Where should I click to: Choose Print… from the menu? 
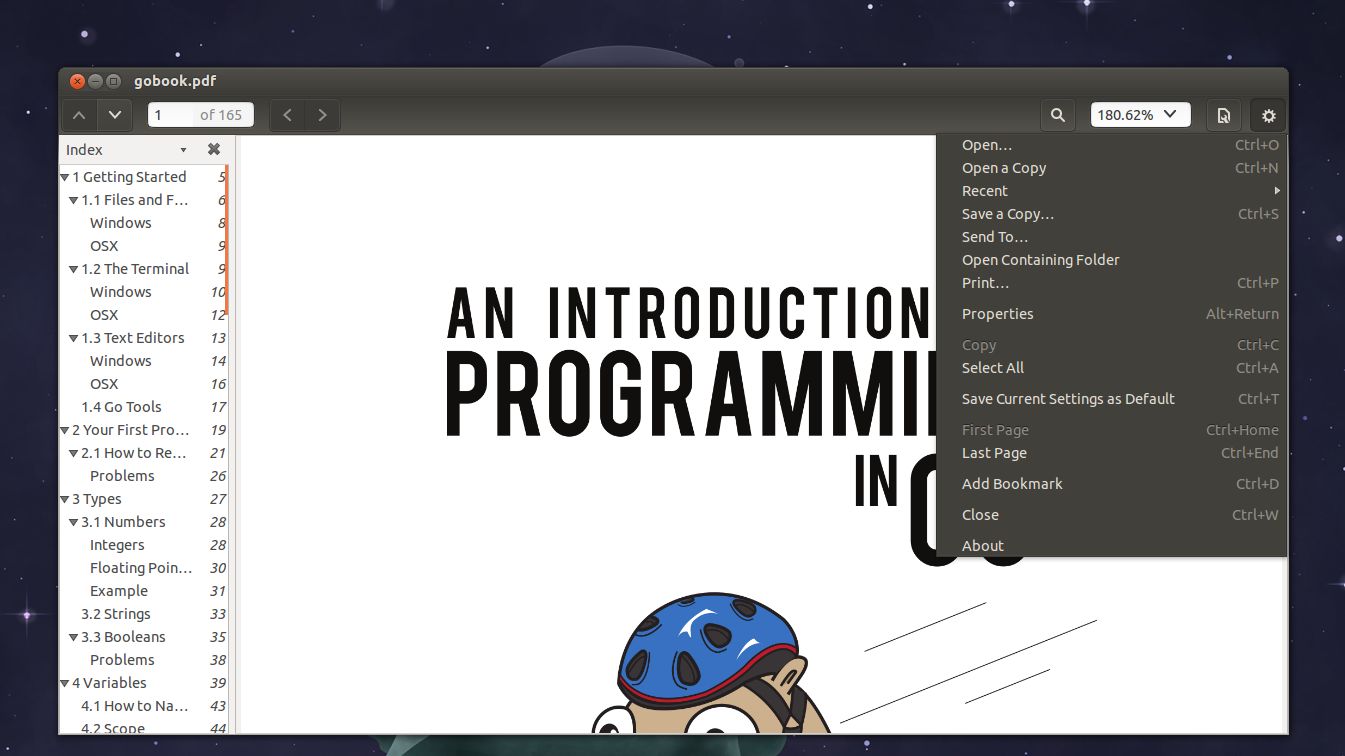pos(985,283)
